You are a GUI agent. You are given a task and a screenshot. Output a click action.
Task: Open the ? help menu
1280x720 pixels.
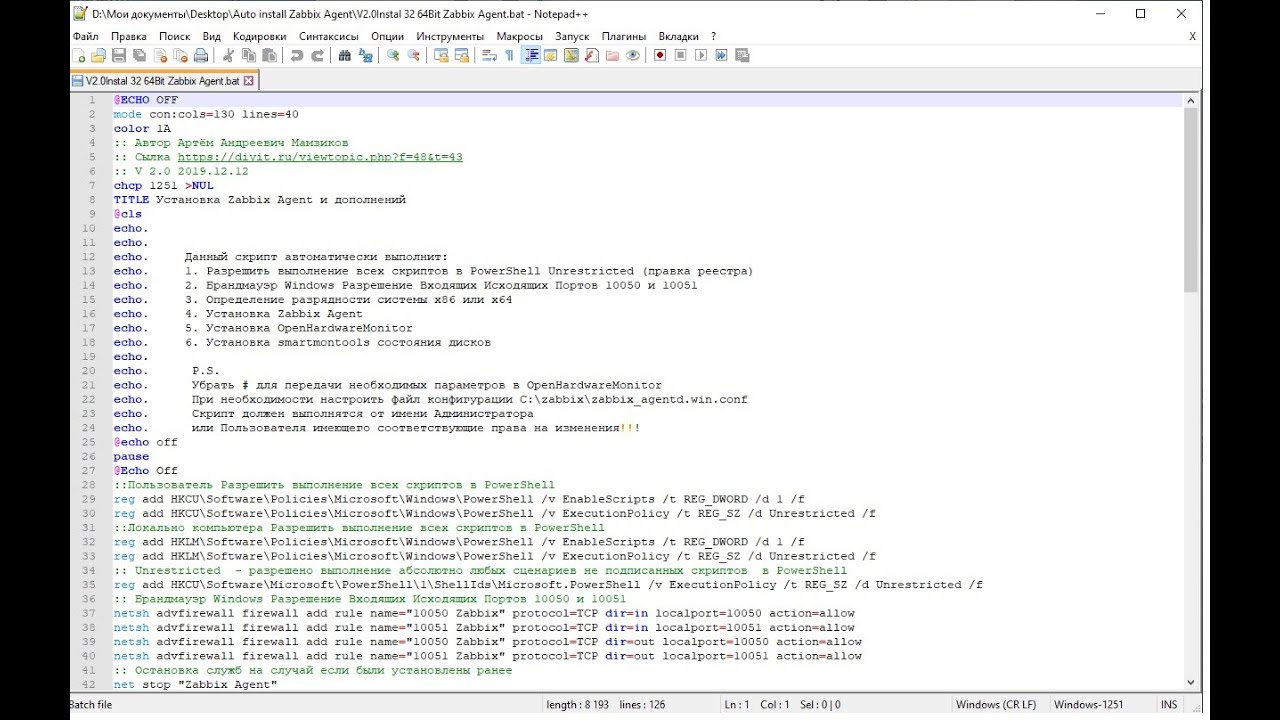pyautogui.click(x=714, y=36)
